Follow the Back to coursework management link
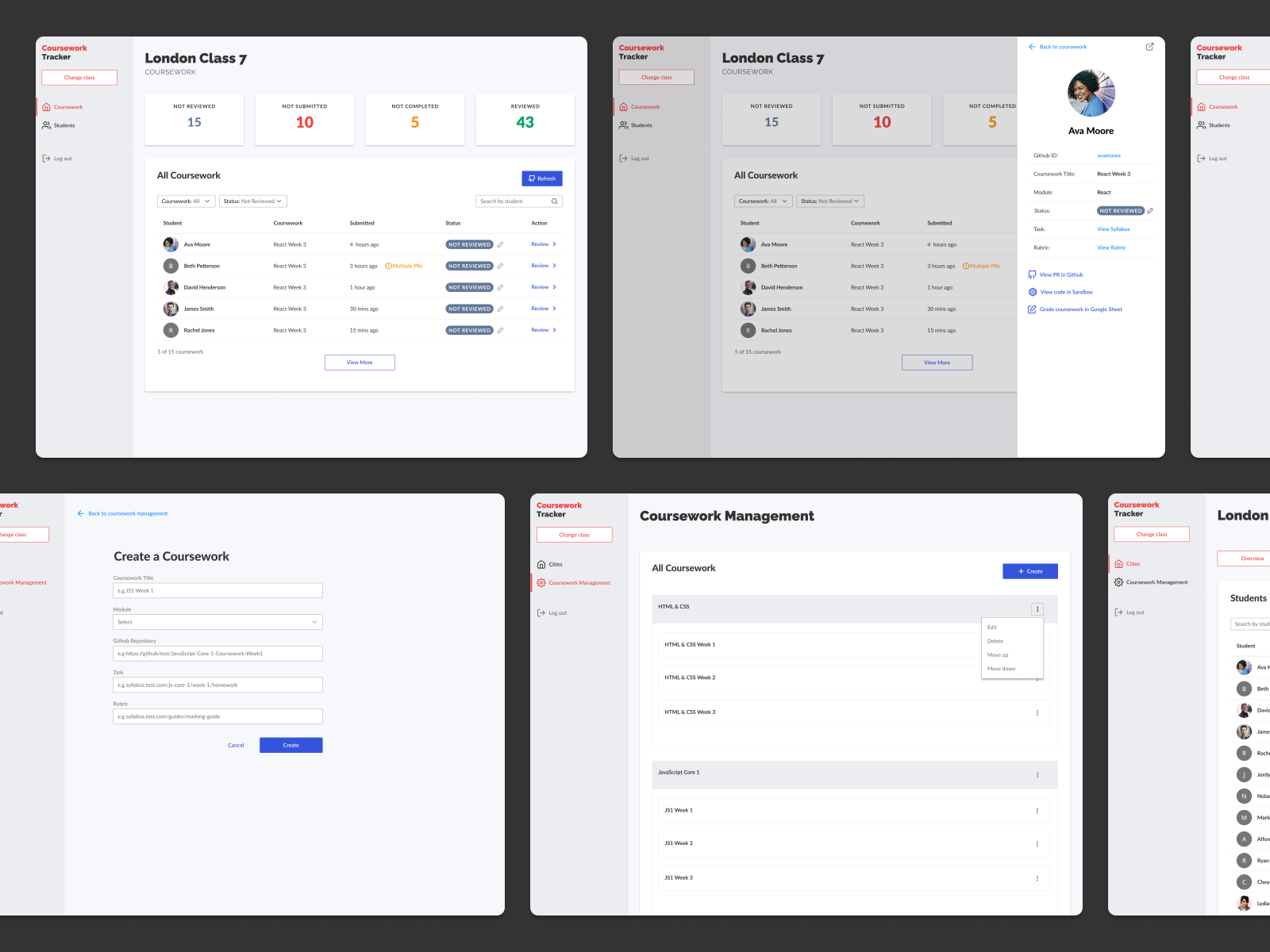 tap(127, 513)
